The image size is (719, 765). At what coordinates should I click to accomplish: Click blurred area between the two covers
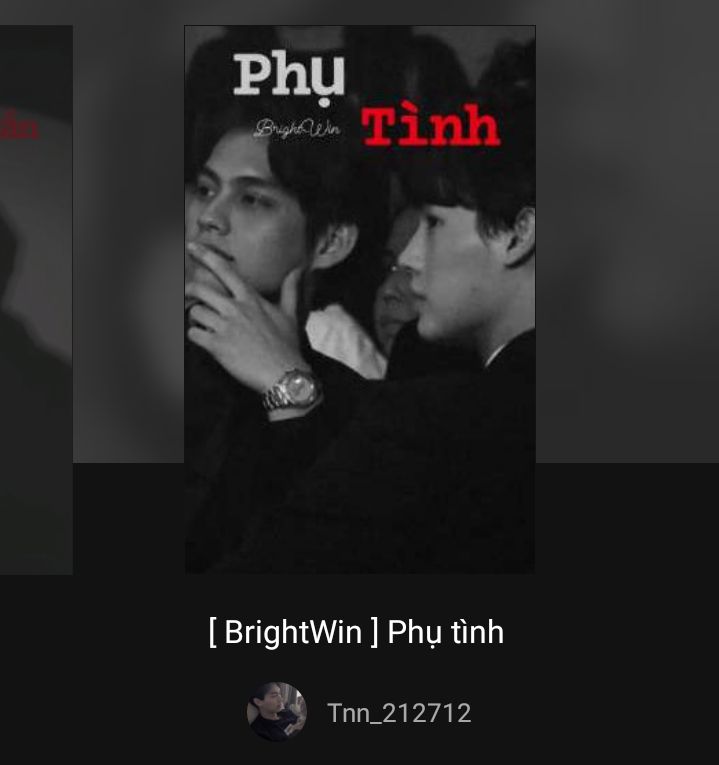coord(128,244)
